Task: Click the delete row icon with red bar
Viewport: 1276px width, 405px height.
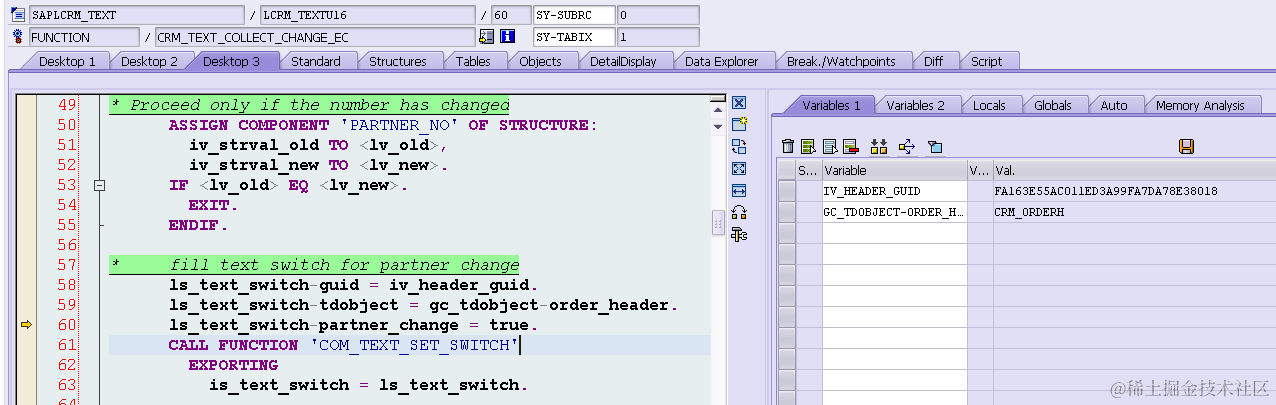Action: [x=850, y=147]
